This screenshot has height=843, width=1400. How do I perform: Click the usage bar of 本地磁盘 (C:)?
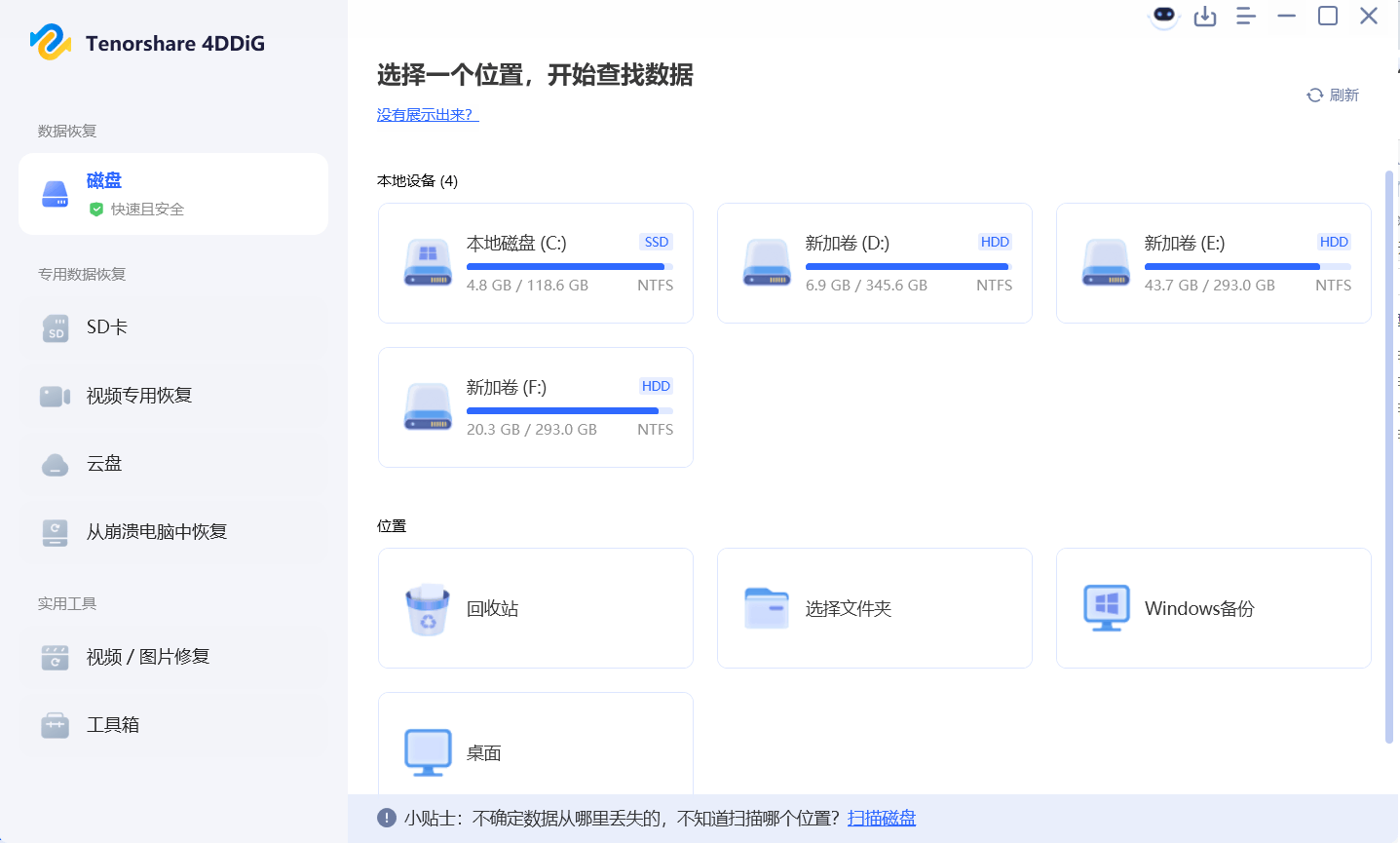(570, 266)
